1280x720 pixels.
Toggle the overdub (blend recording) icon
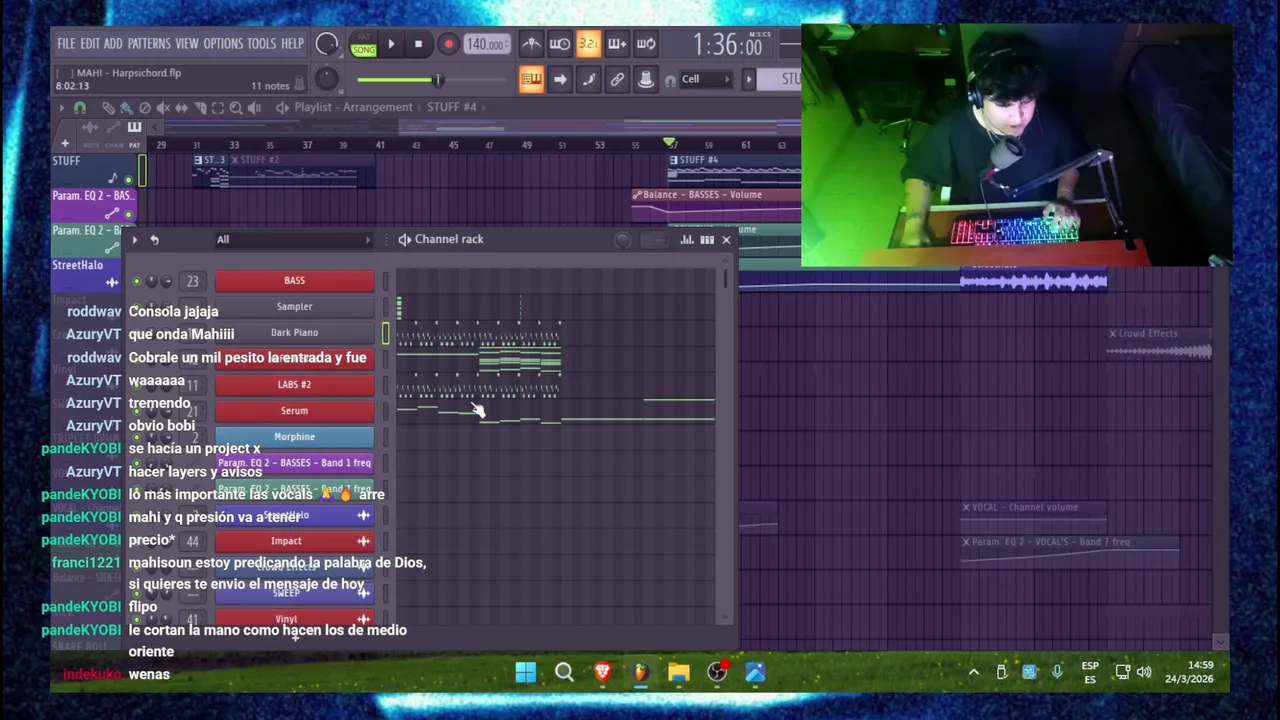617,44
